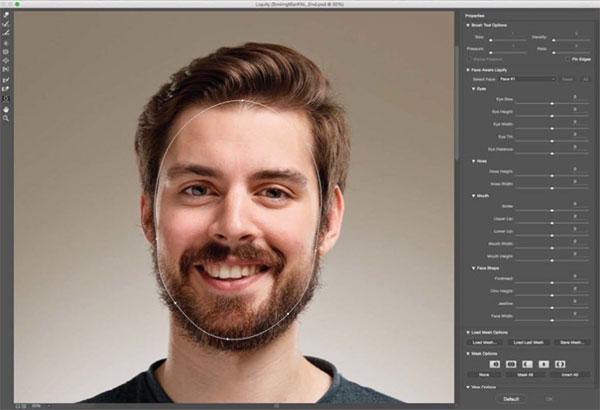This screenshot has height=410, width=600.
Task: Collapse the Face Shape group
Action: pos(474,268)
